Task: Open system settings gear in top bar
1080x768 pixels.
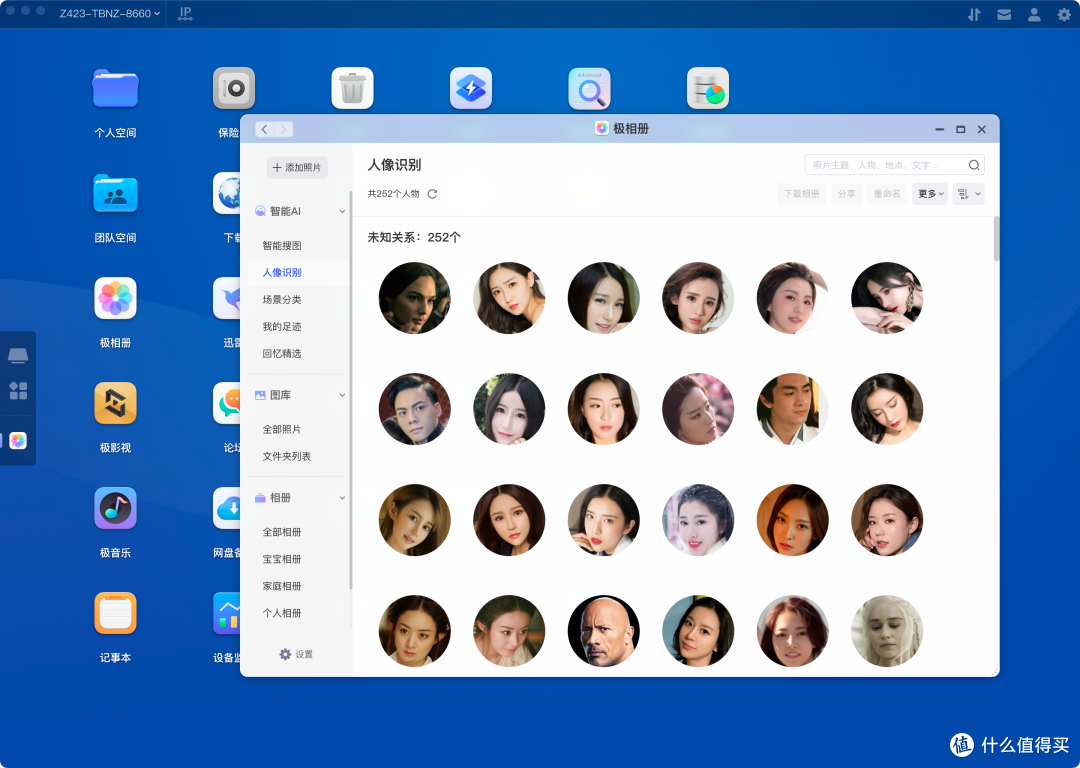Action: click(1064, 14)
